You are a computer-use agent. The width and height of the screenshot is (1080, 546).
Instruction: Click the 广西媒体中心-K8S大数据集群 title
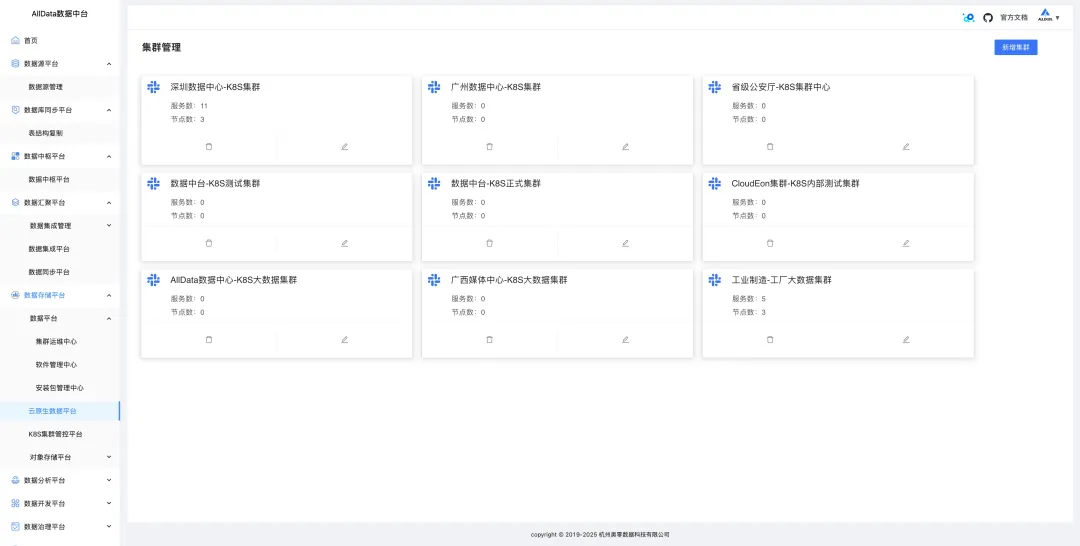click(509, 280)
